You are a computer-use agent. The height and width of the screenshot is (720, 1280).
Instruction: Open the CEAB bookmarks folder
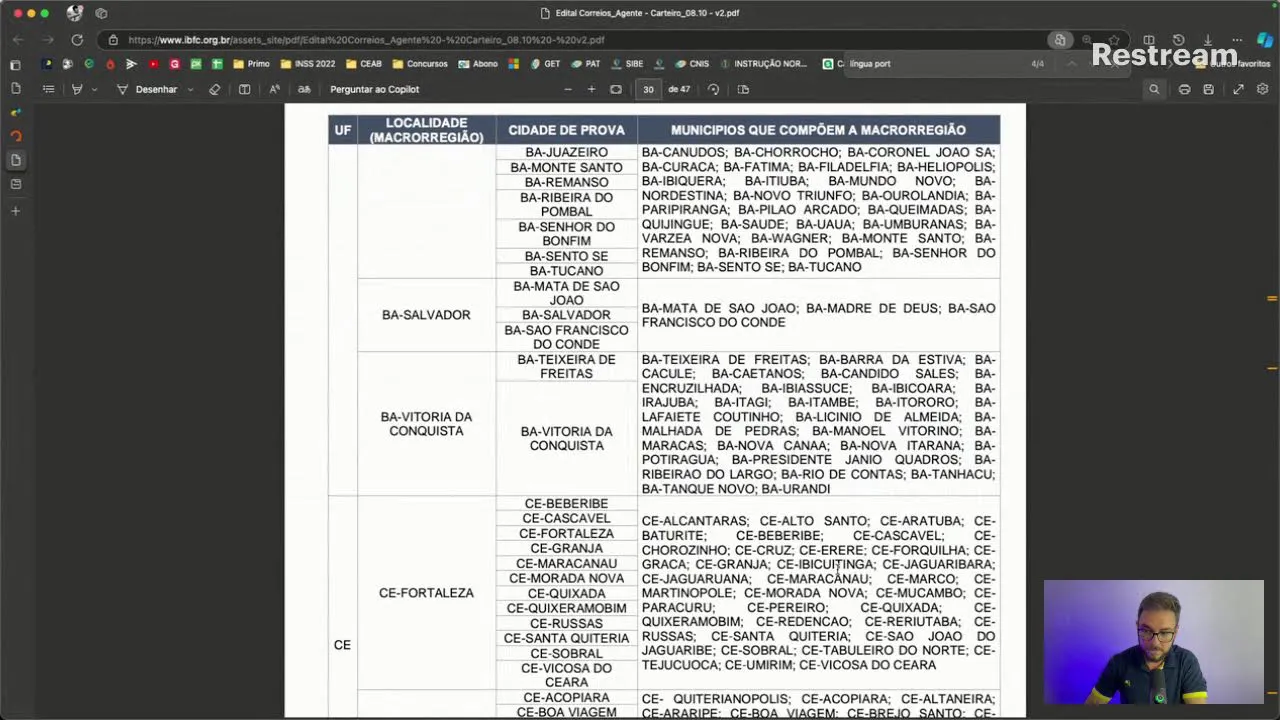(364, 64)
